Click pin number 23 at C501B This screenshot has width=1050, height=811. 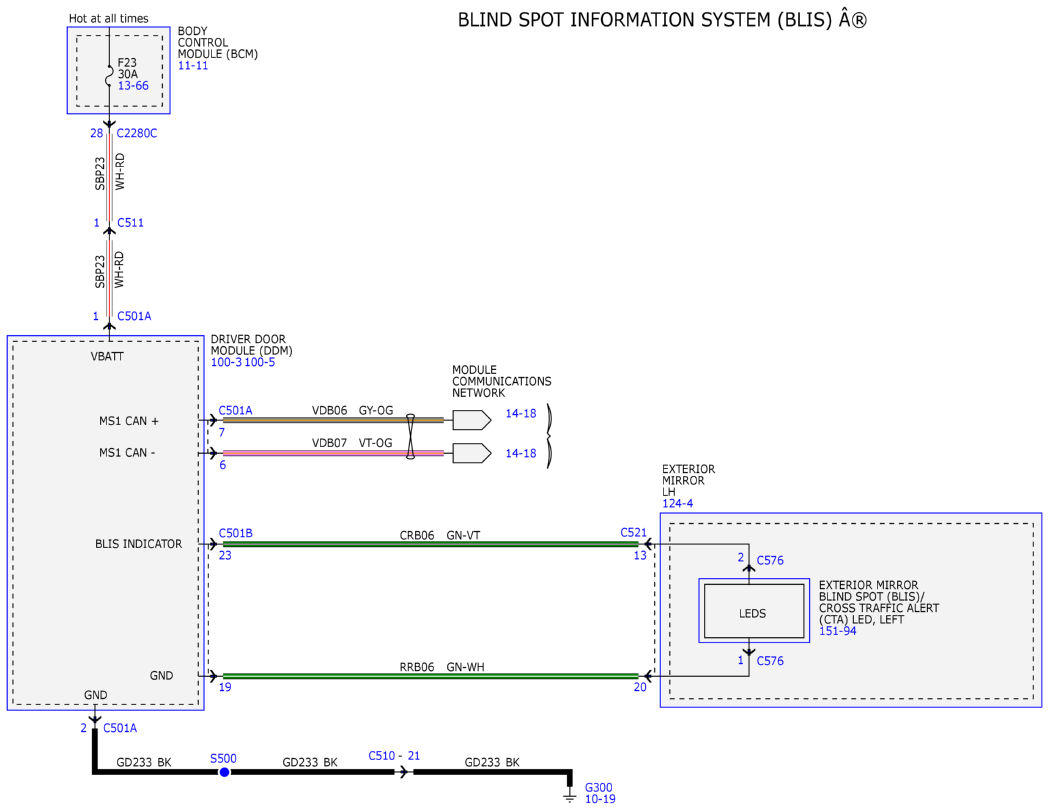tap(225, 555)
